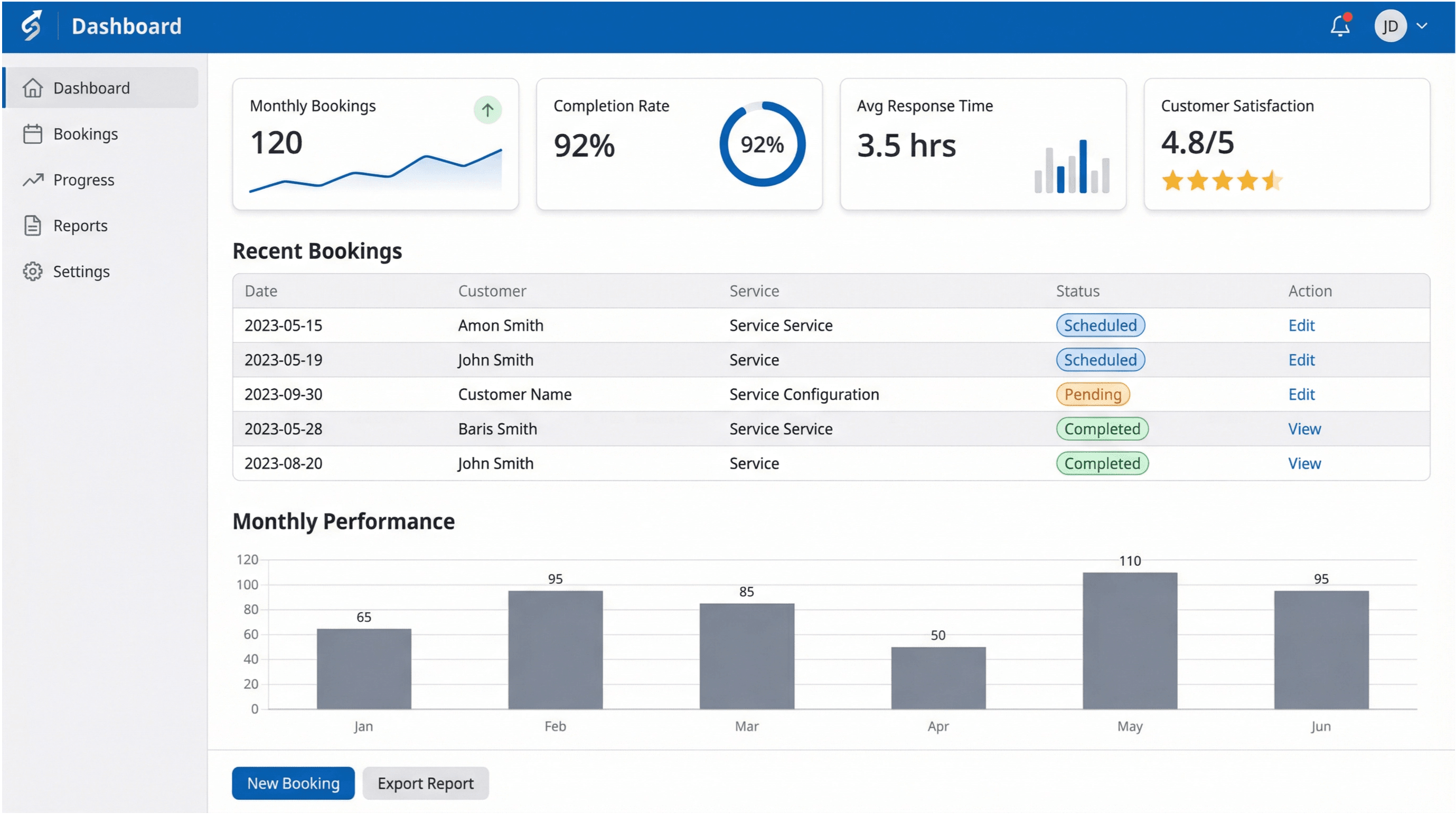Edit the Amon Smith booking
Viewport: 1456px width, 814px height.
[1301, 325]
